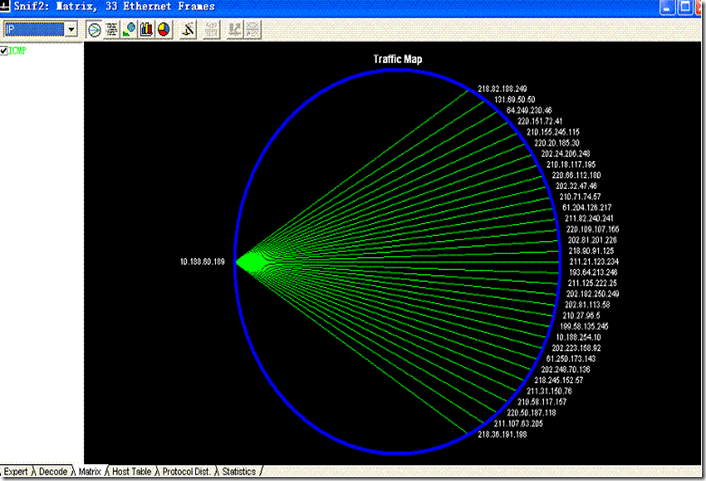Click the second-to-last grayed-out toolbar icon

click(x=236, y=29)
